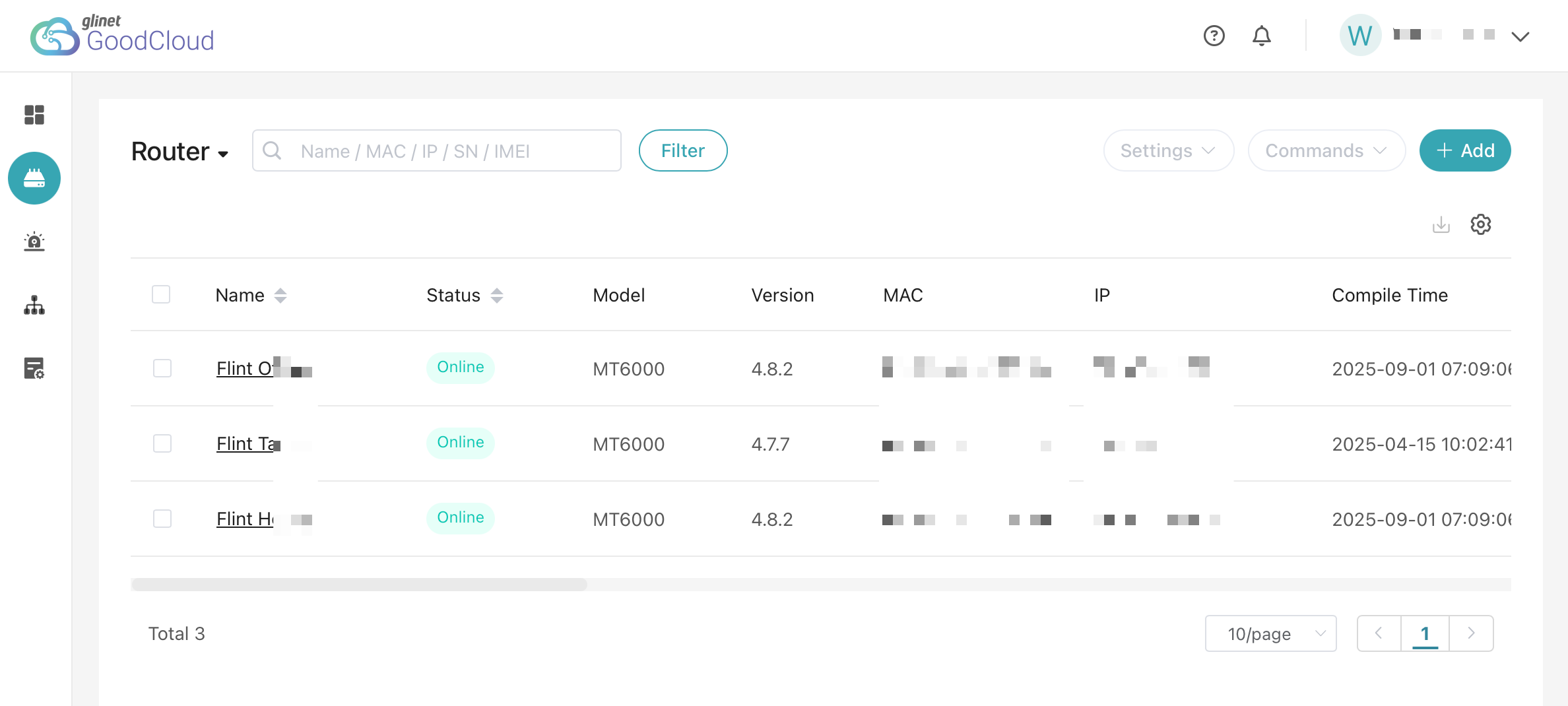The image size is (1568, 706).
Task: Open the network topology sidebar icon
Action: tap(34, 305)
